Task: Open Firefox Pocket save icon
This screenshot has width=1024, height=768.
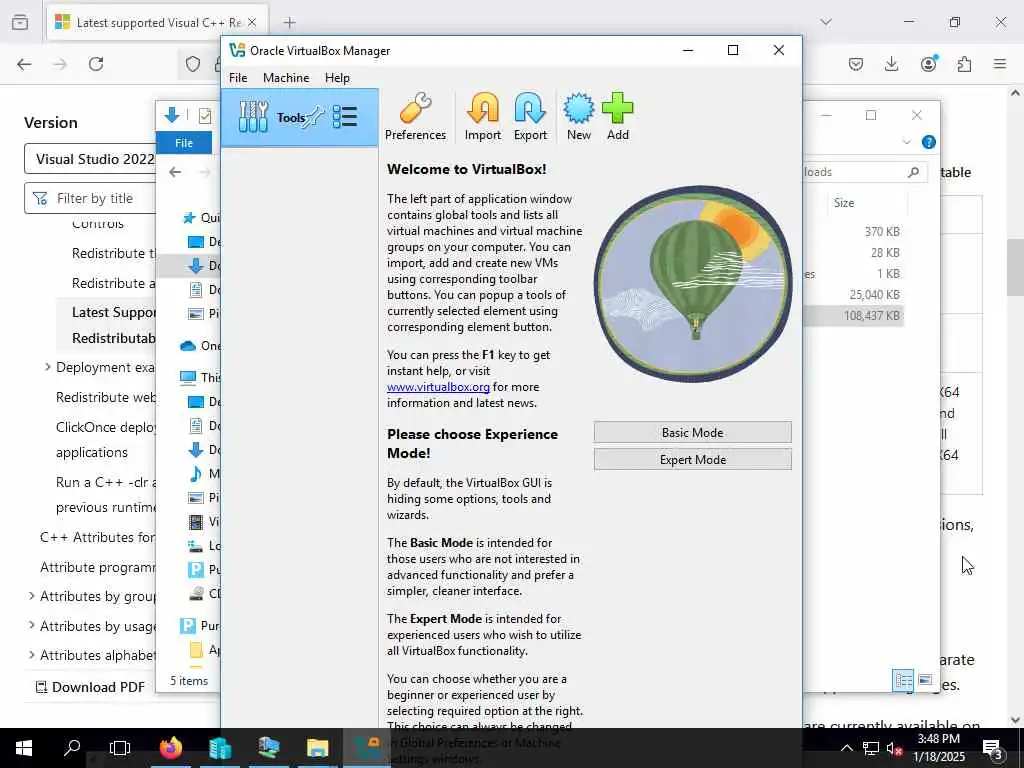Action: pos(856,64)
